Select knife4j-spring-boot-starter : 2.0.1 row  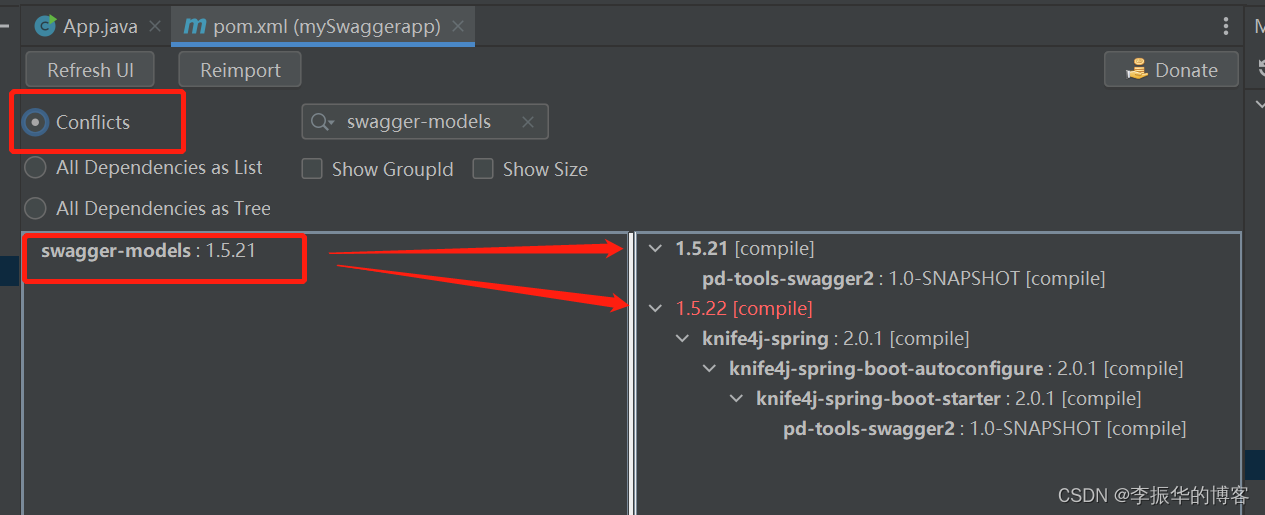point(948,398)
